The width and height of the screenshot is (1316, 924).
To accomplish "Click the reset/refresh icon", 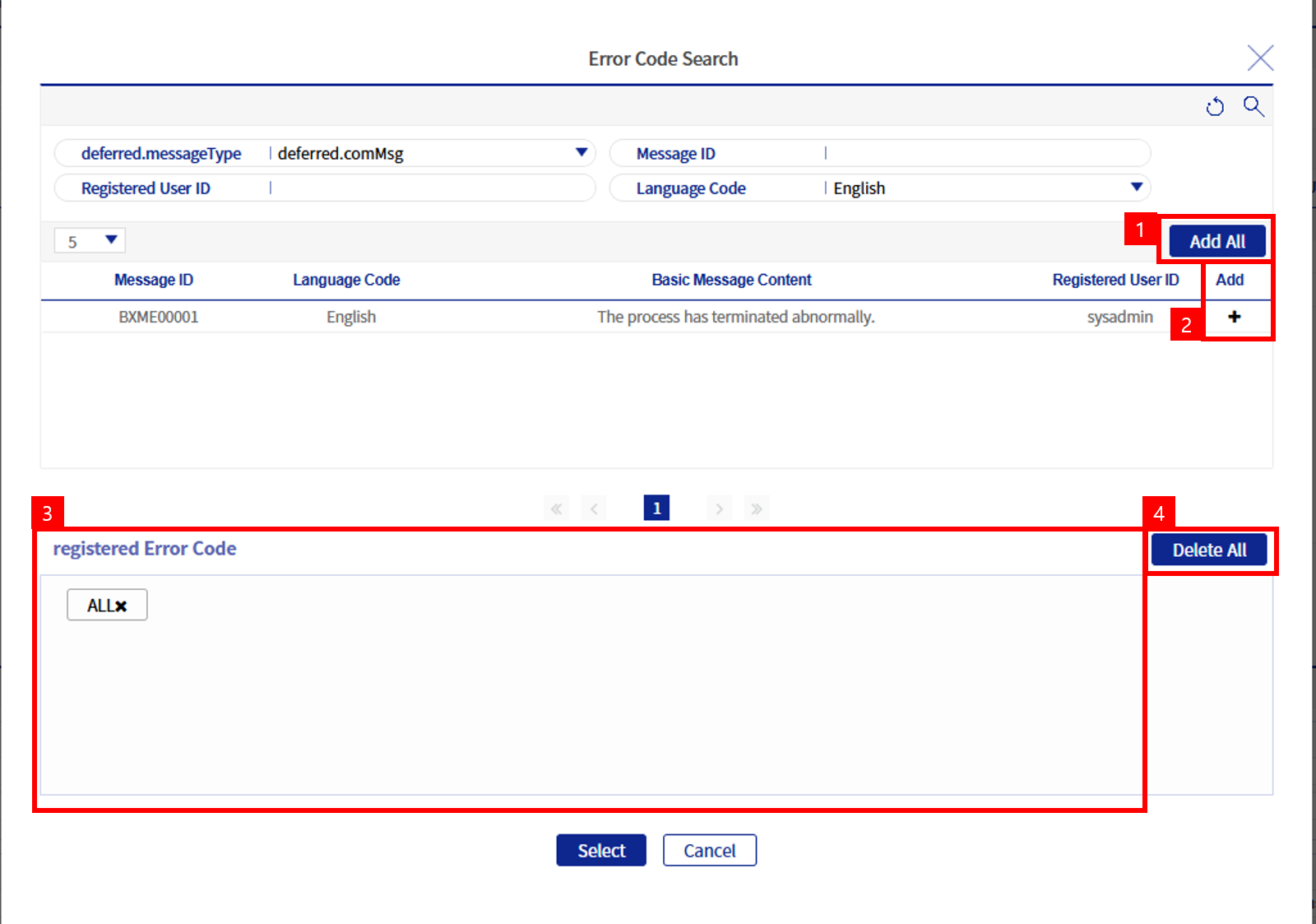I will click(x=1215, y=107).
